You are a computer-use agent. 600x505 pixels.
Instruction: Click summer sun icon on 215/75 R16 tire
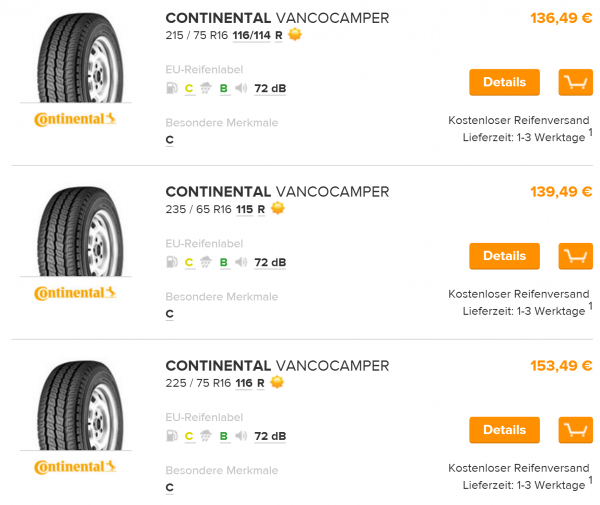(295, 35)
